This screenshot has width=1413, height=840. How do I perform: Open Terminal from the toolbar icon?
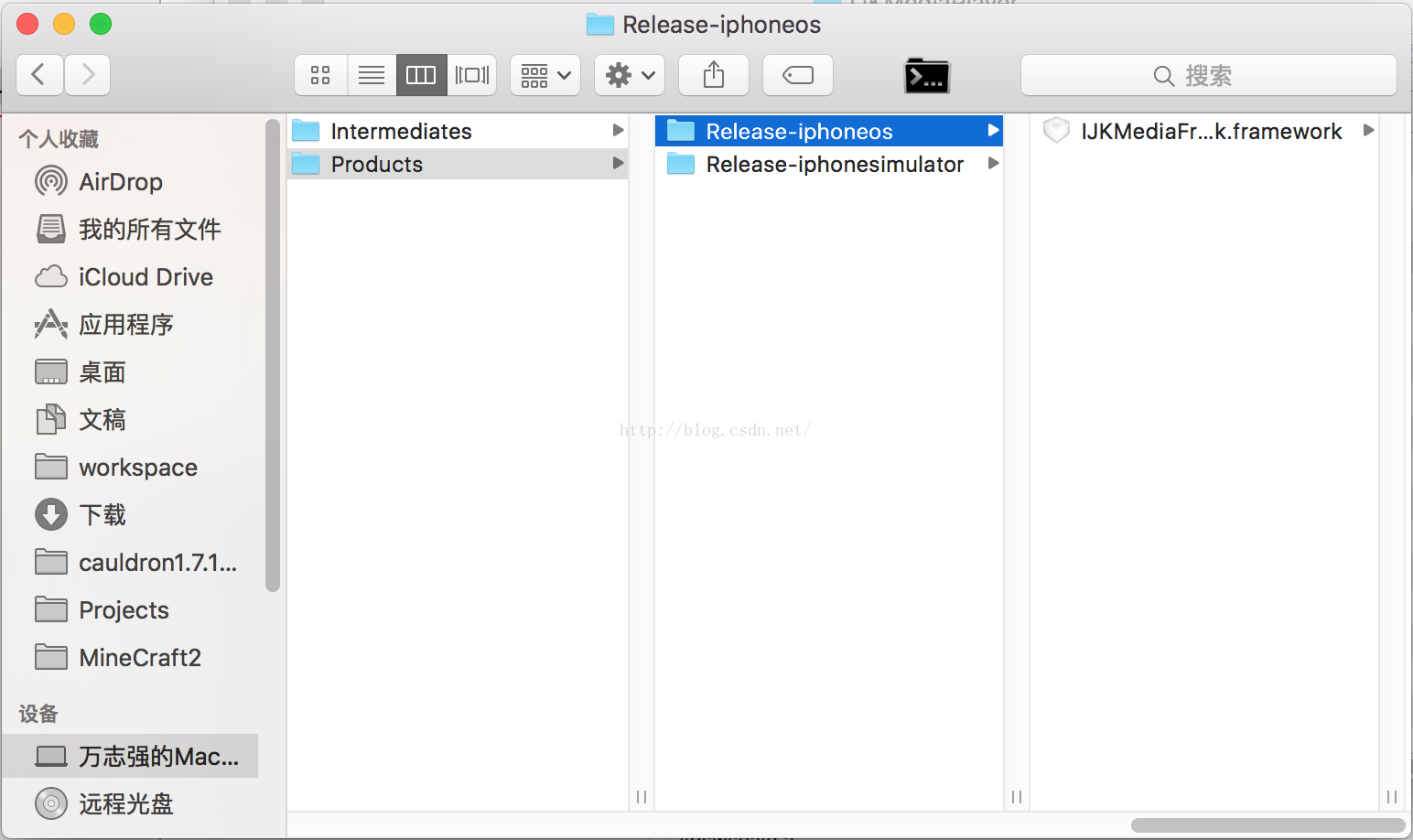927,76
